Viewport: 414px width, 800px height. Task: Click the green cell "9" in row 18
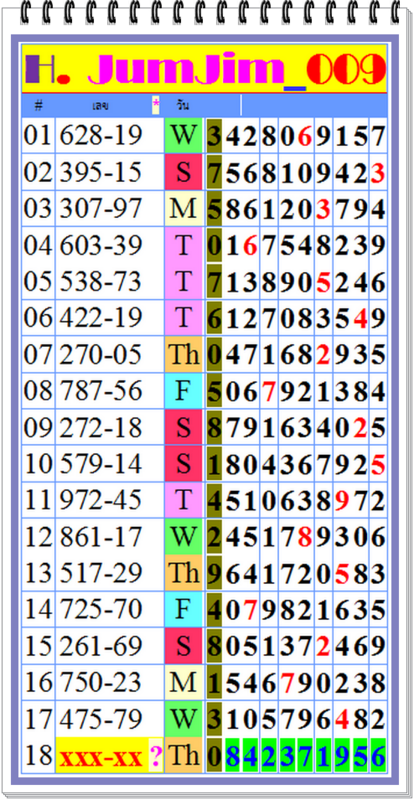coord(342,755)
